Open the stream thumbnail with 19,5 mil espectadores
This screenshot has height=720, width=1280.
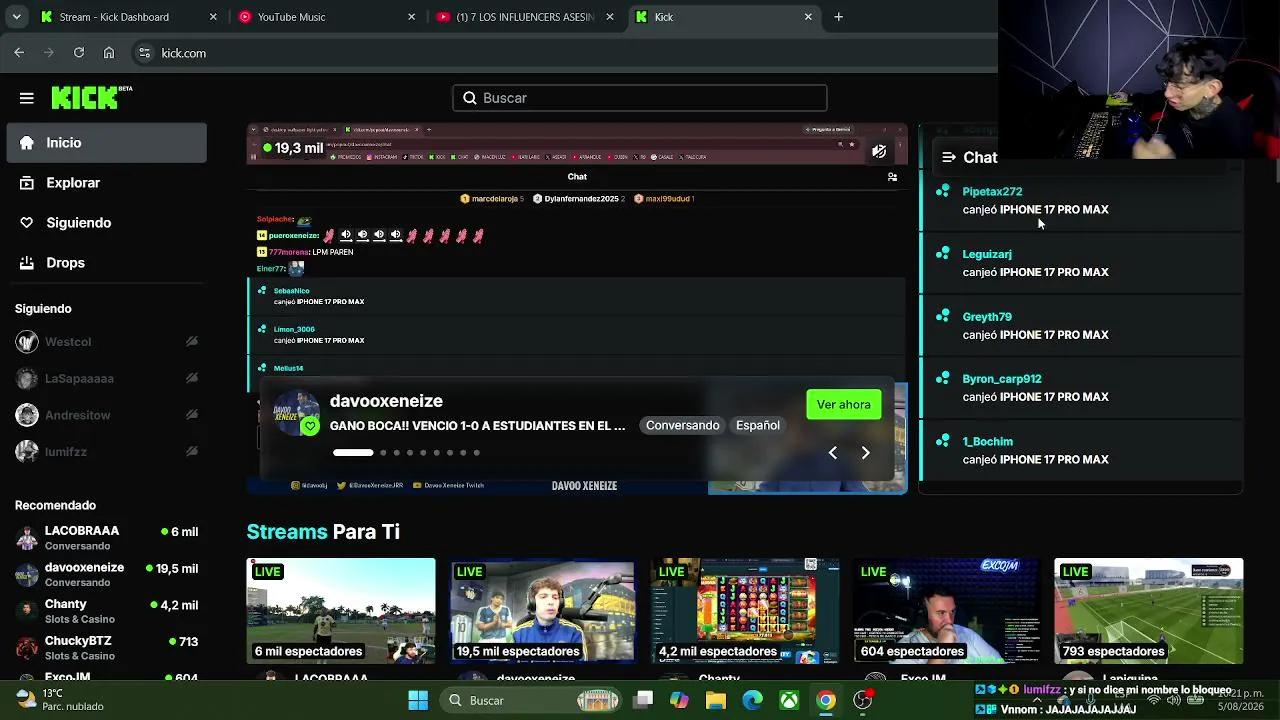543,611
